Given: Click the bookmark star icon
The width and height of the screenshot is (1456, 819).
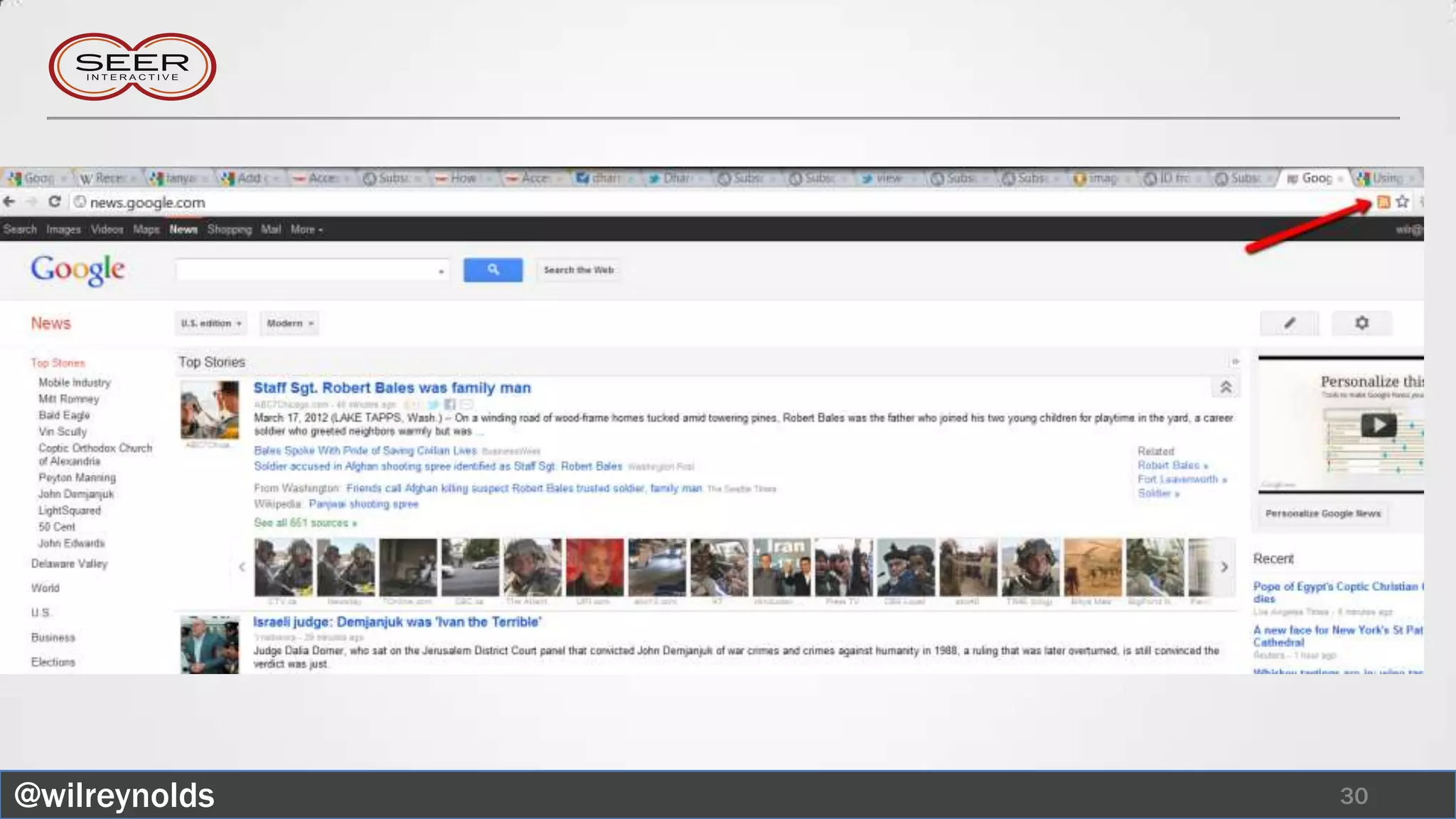Looking at the screenshot, I should point(1402,202).
